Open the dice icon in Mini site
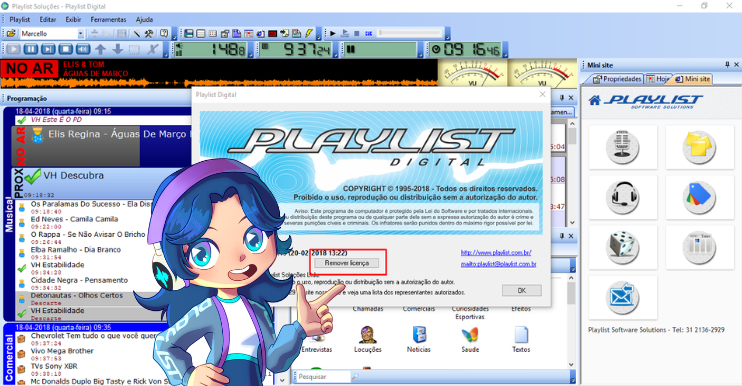Viewport: 742px width, 386px height. (623, 247)
